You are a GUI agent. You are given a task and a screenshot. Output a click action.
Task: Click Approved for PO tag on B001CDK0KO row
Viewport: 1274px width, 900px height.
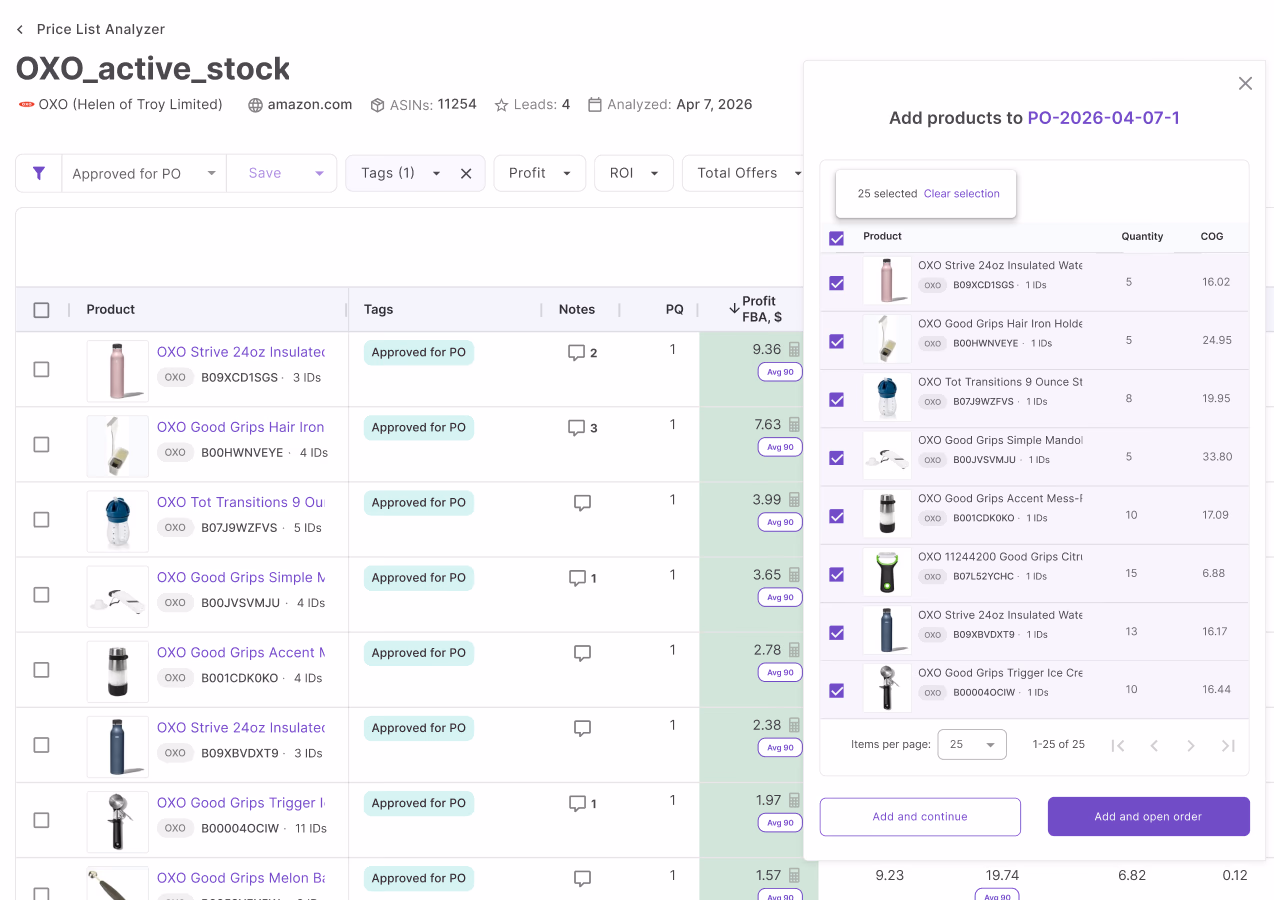pos(419,653)
